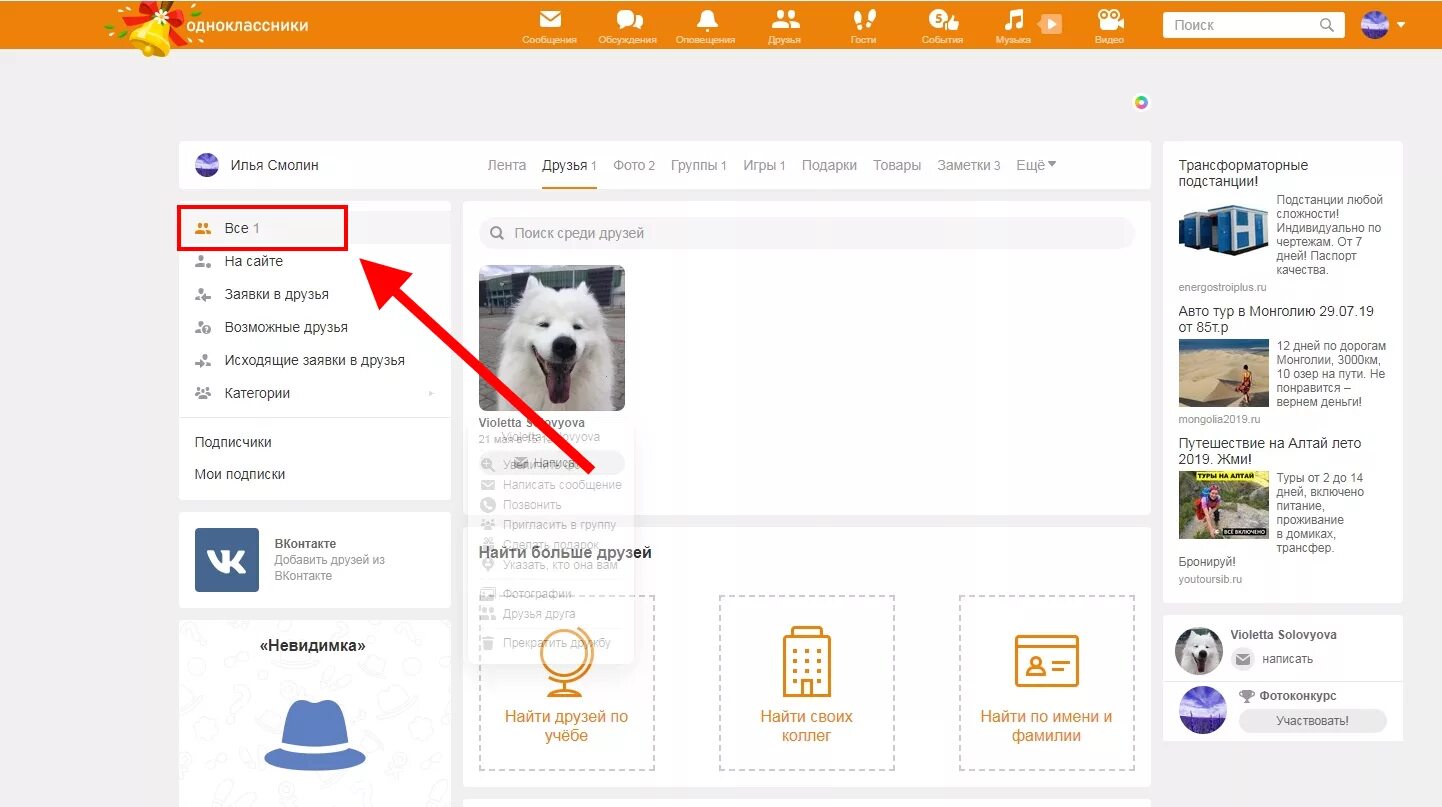Choose Пригласить в группу in the popup
Image resolution: width=1442 pixels, height=807 pixels.
click(x=559, y=525)
